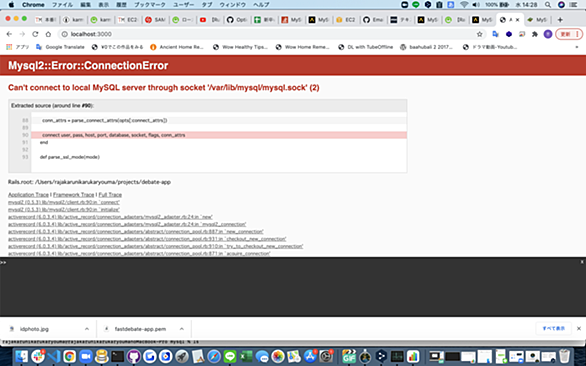Screen dimensions: 586x366
Task: Open the アプリ apps bookmark
Action: pyautogui.click(x=18, y=47)
